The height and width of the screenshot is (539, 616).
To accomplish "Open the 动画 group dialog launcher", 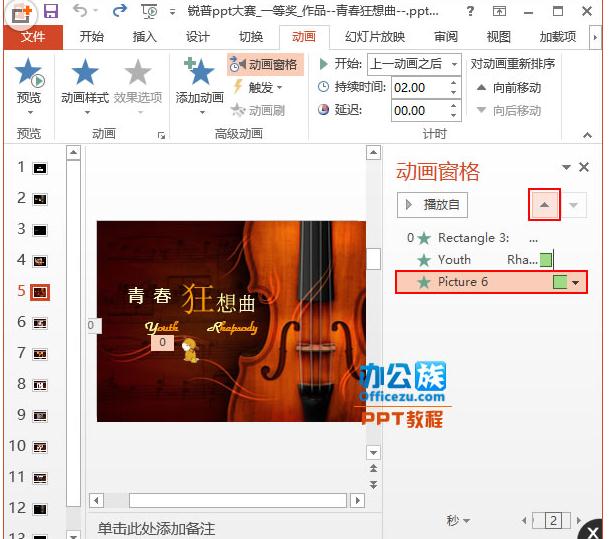I will tap(161, 136).
